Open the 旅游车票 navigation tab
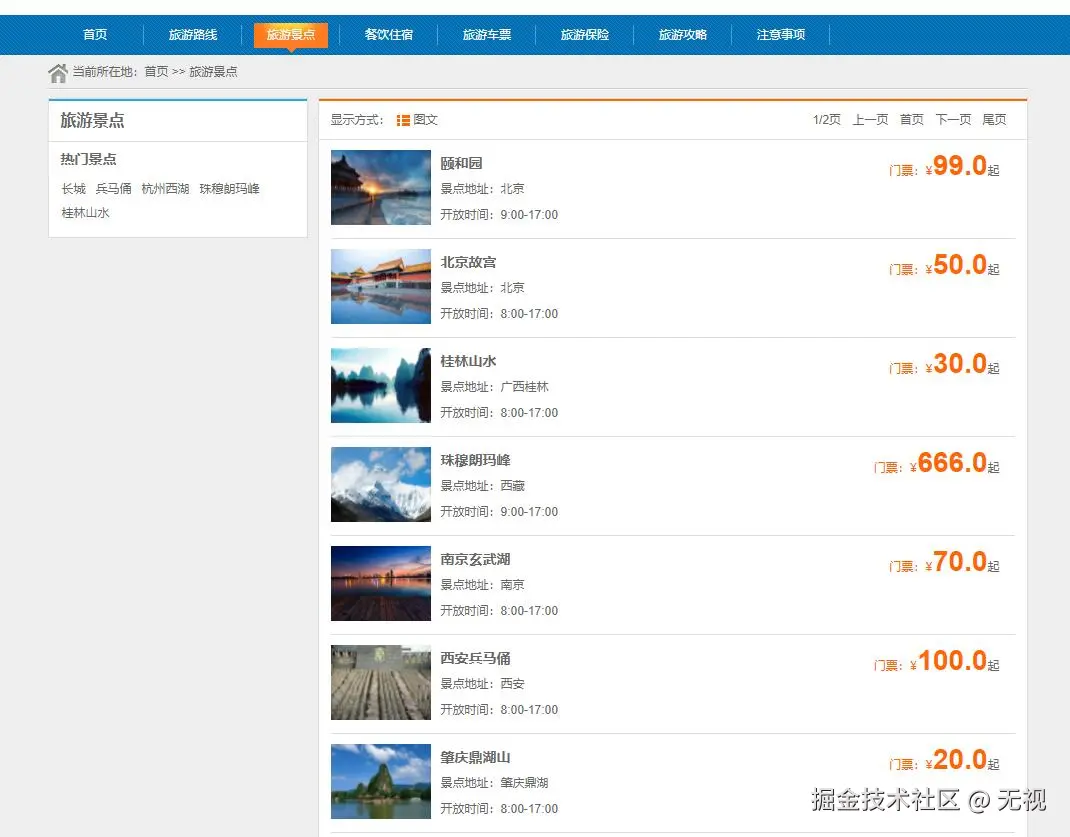Viewport: 1070px width, 837px height. (487, 35)
